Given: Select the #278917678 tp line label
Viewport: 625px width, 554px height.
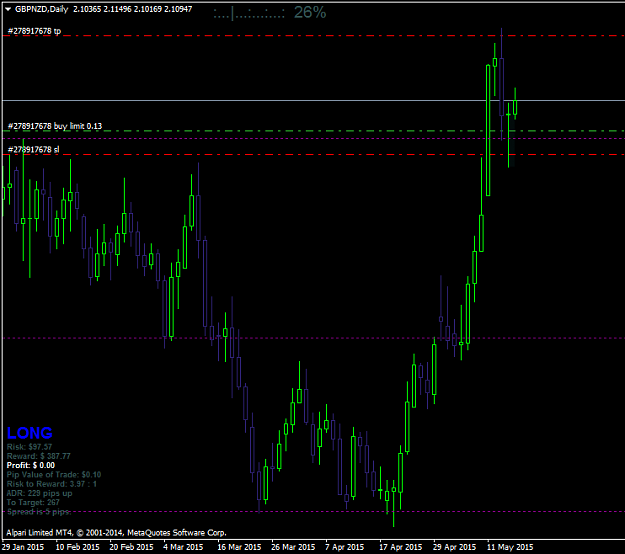Looking at the screenshot, I should click(34, 31).
